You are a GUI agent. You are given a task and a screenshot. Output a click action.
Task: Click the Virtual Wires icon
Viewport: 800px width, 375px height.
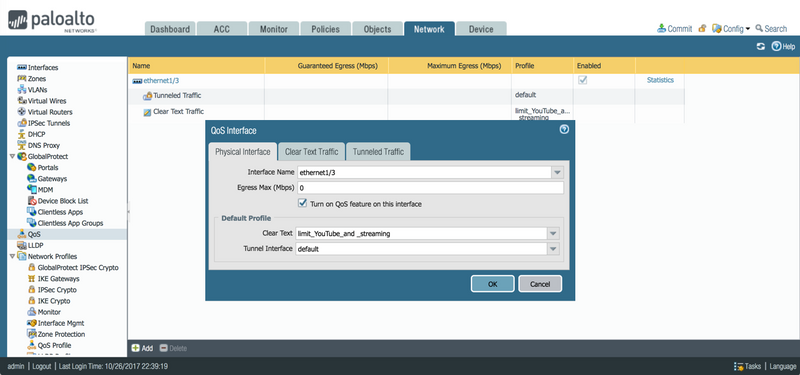click(x=22, y=101)
